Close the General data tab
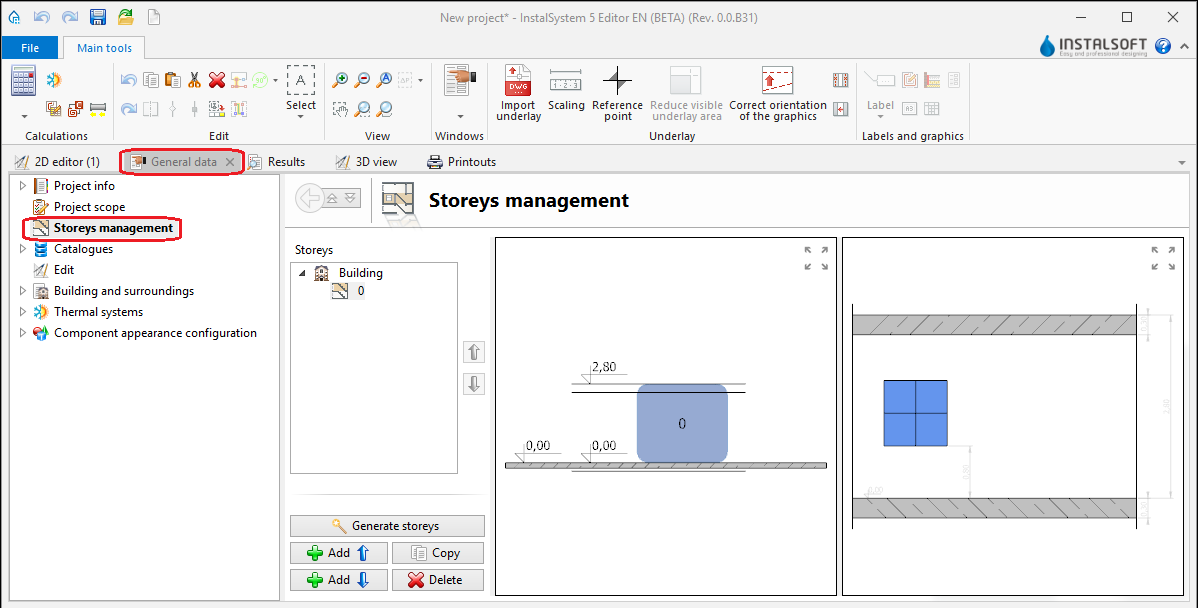The height and width of the screenshot is (608, 1198). click(x=230, y=161)
